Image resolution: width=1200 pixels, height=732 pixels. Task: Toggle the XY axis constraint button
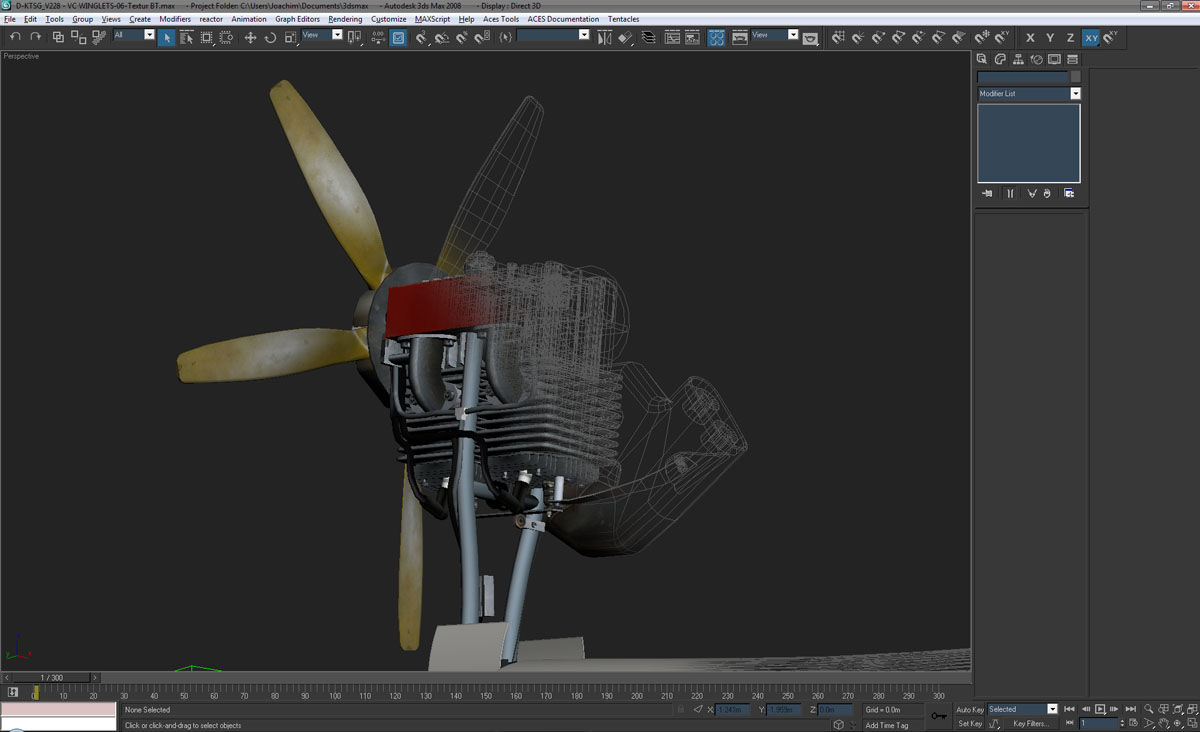tap(1091, 37)
